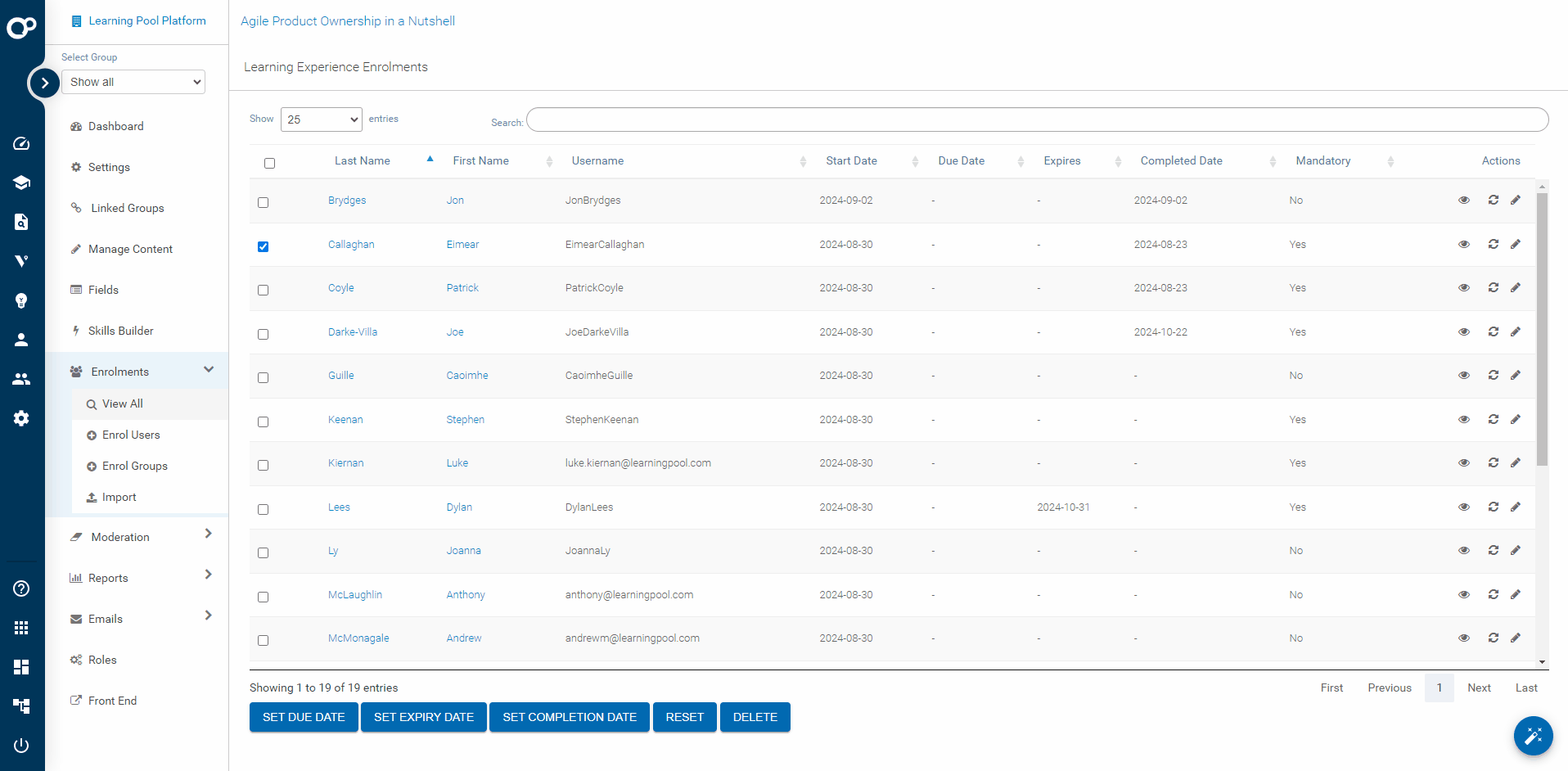
Task: Click the reset icon for Keenan enrolment
Action: point(1493,420)
